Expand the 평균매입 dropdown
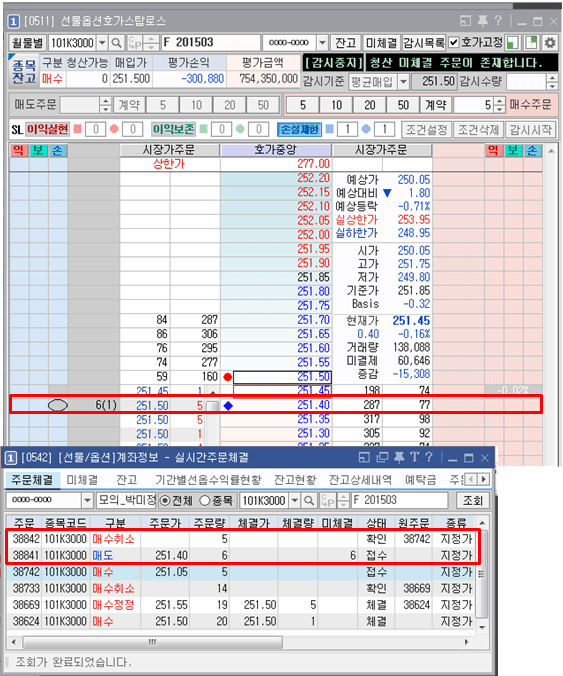 [x=403, y=81]
